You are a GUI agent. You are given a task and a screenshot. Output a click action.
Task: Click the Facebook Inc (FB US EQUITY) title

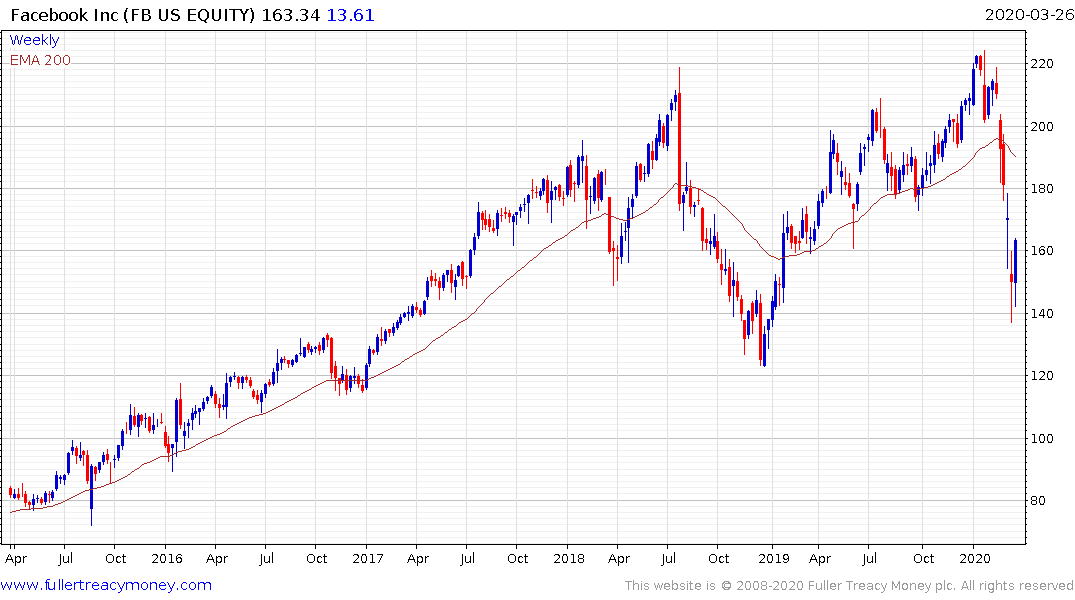[134, 14]
